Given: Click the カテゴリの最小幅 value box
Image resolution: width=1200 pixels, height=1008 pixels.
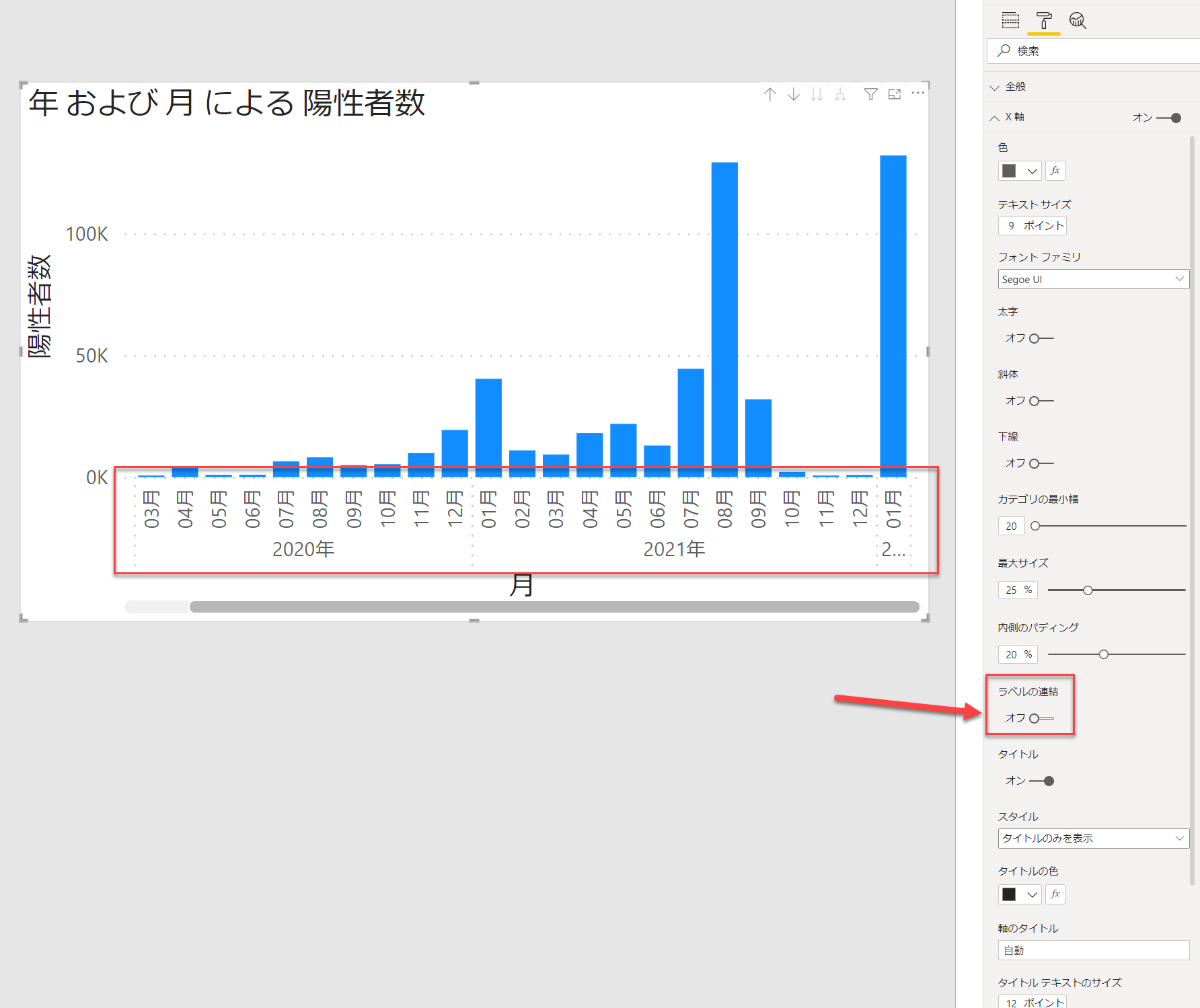Looking at the screenshot, I should [x=1011, y=526].
